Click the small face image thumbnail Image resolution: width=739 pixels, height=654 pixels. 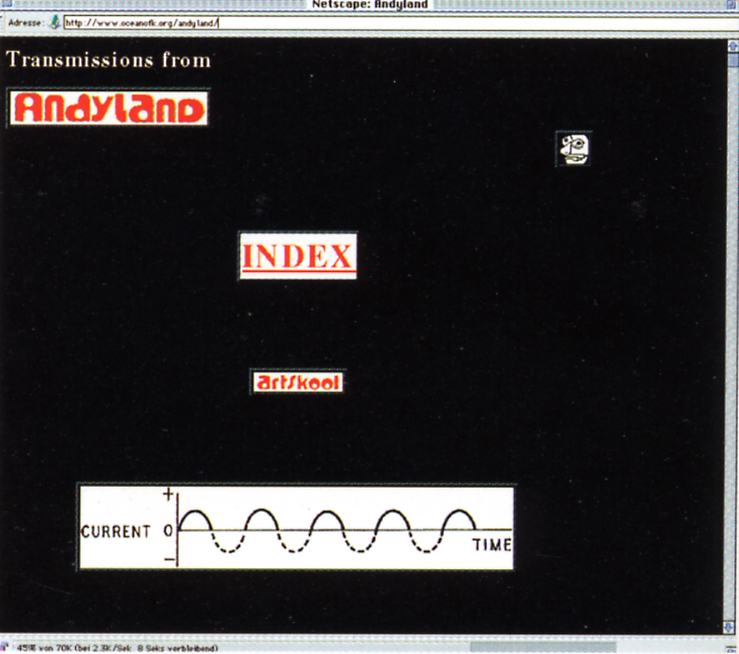574,149
